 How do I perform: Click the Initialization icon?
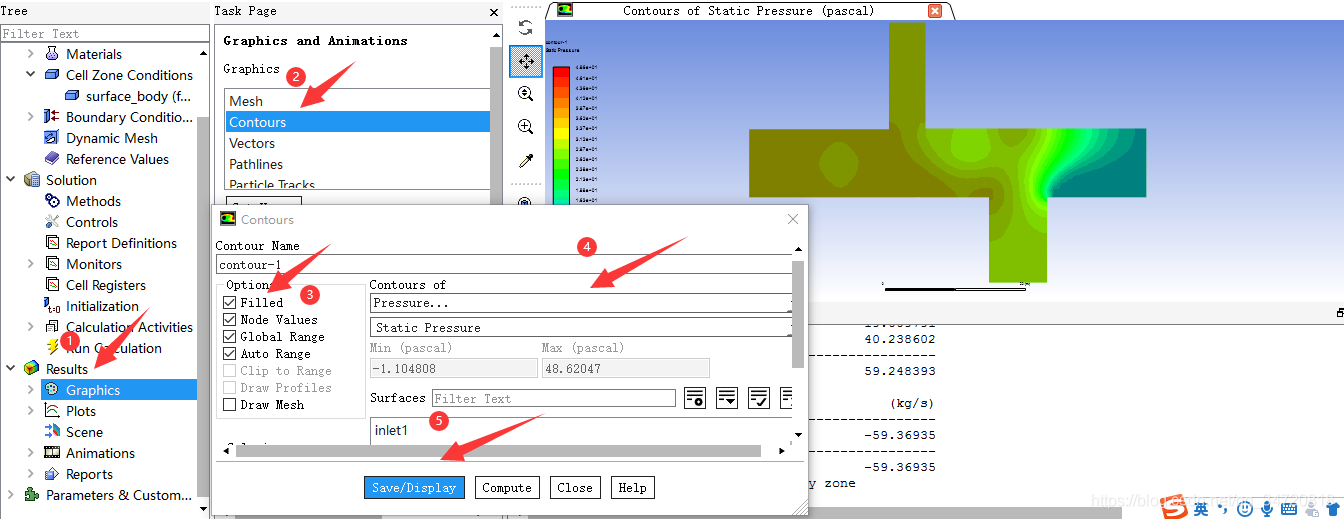pyautogui.click(x=52, y=306)
